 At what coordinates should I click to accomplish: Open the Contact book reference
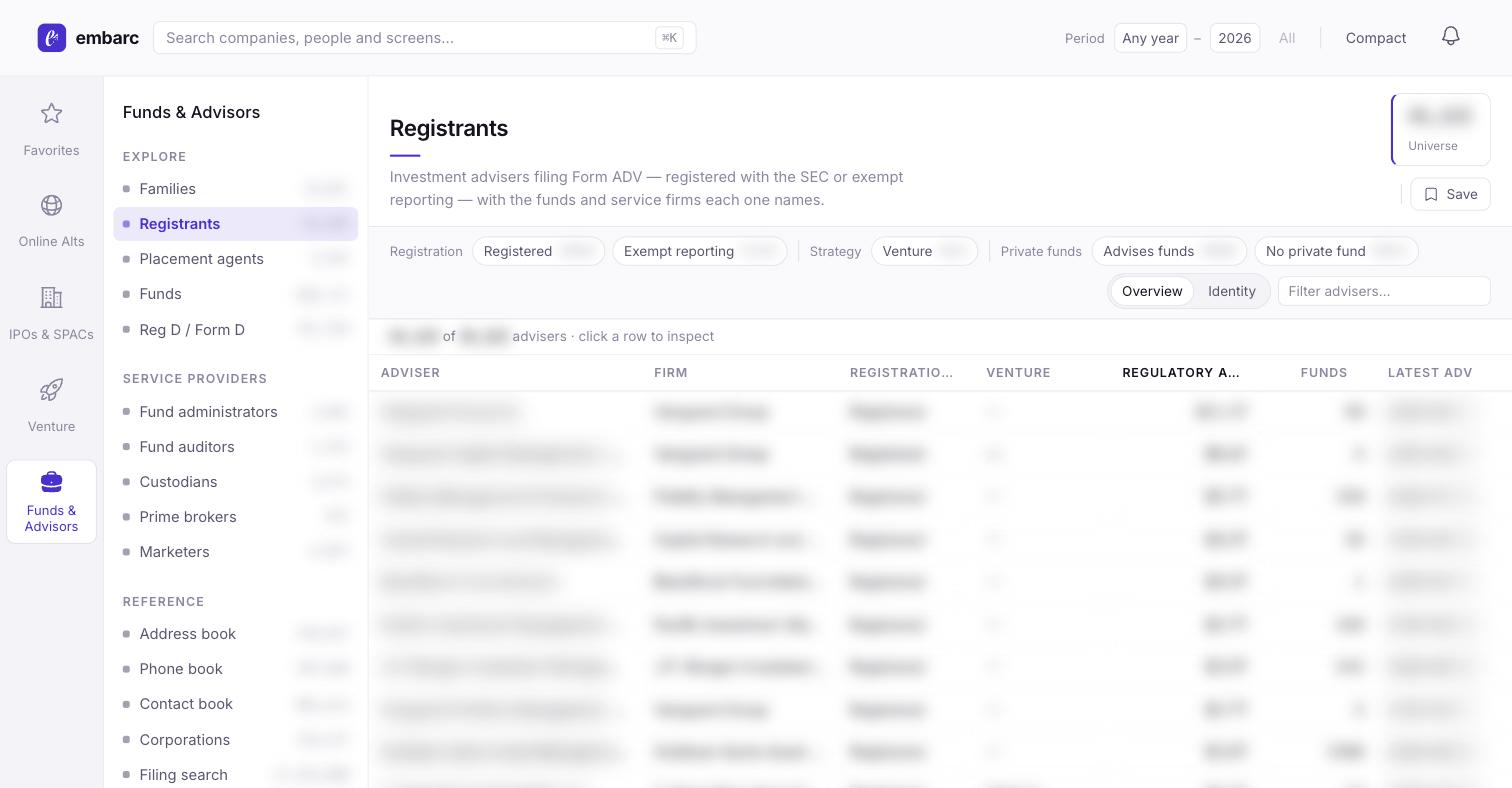[236, 704]
